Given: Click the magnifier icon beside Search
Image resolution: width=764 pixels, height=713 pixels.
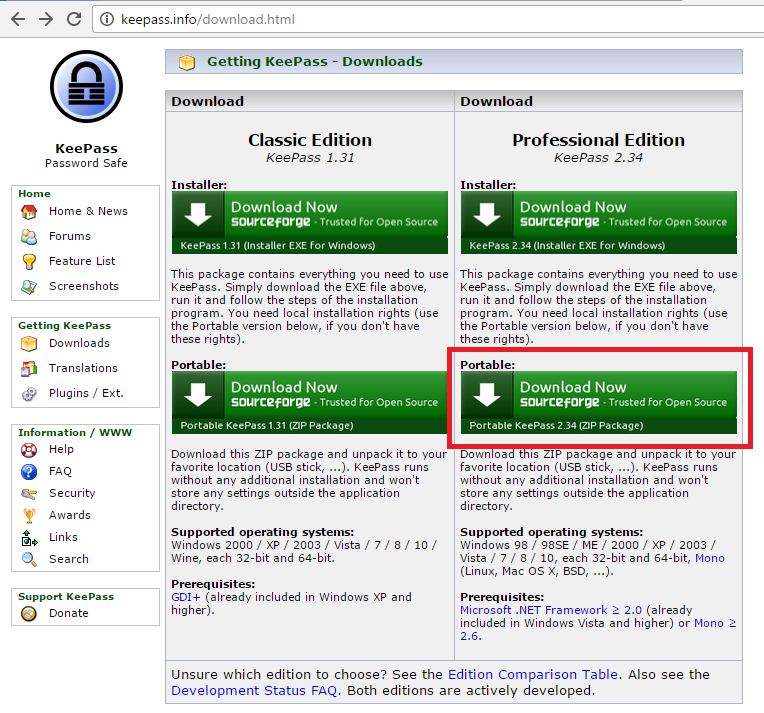Looking at the screenshot, I should tap(29, 559).
